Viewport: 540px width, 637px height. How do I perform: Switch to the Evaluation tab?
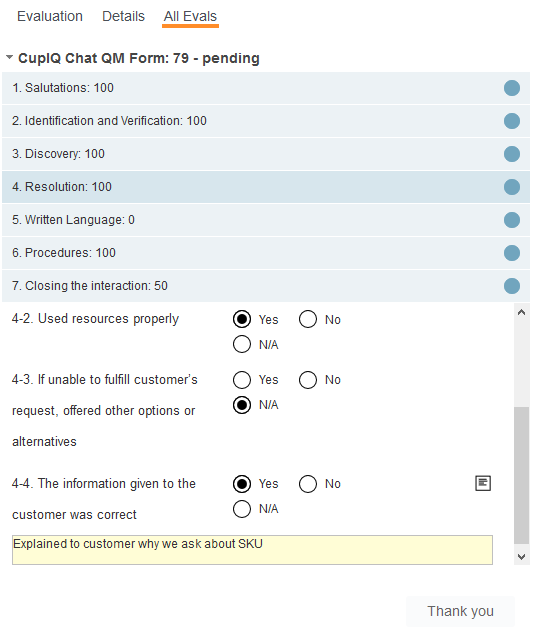(x=50, y=16)
